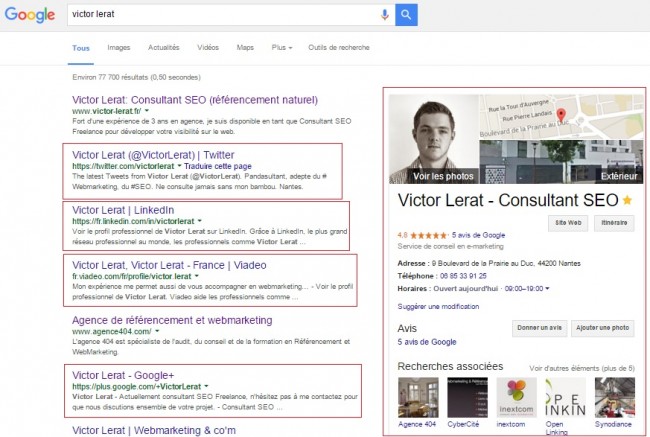Viewport: 650px width, 437px height.
Task: Click Traduire cette page link
Action: click(218, 166)
